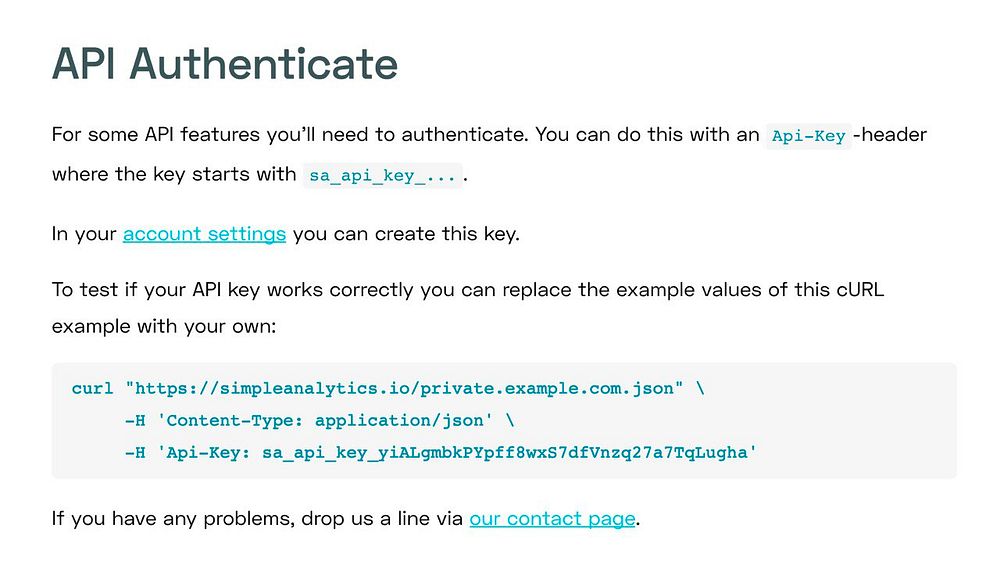The width and height of the screenshot is (1000, 586).
Task: Click the text example with your own
Action: [x=164, y=326]
